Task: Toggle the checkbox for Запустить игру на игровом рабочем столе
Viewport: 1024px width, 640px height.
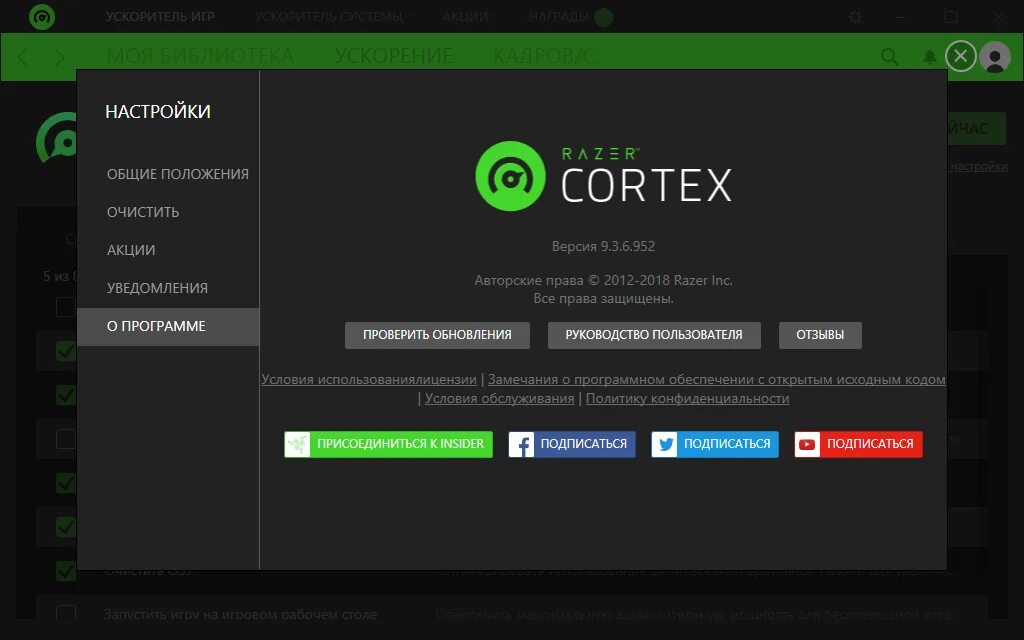Action: tap(66, 614)
